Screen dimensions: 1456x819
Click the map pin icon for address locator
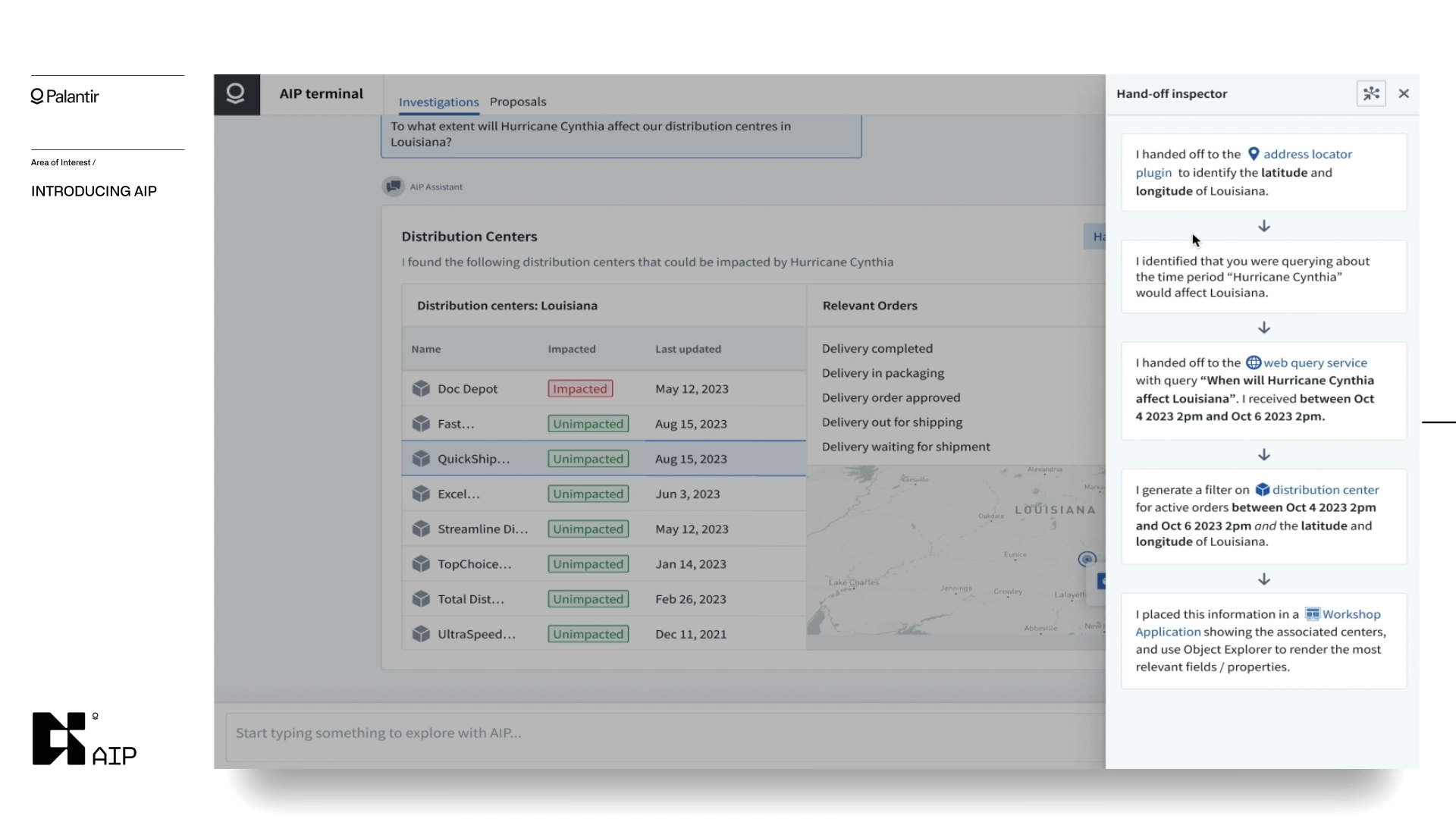point(1254,154)
